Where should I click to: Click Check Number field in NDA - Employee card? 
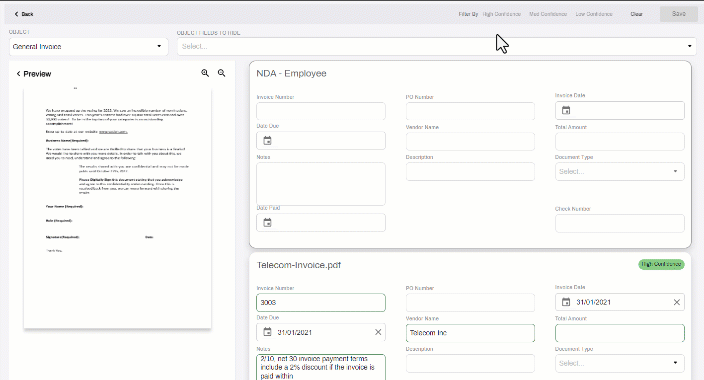pos(620,223)
